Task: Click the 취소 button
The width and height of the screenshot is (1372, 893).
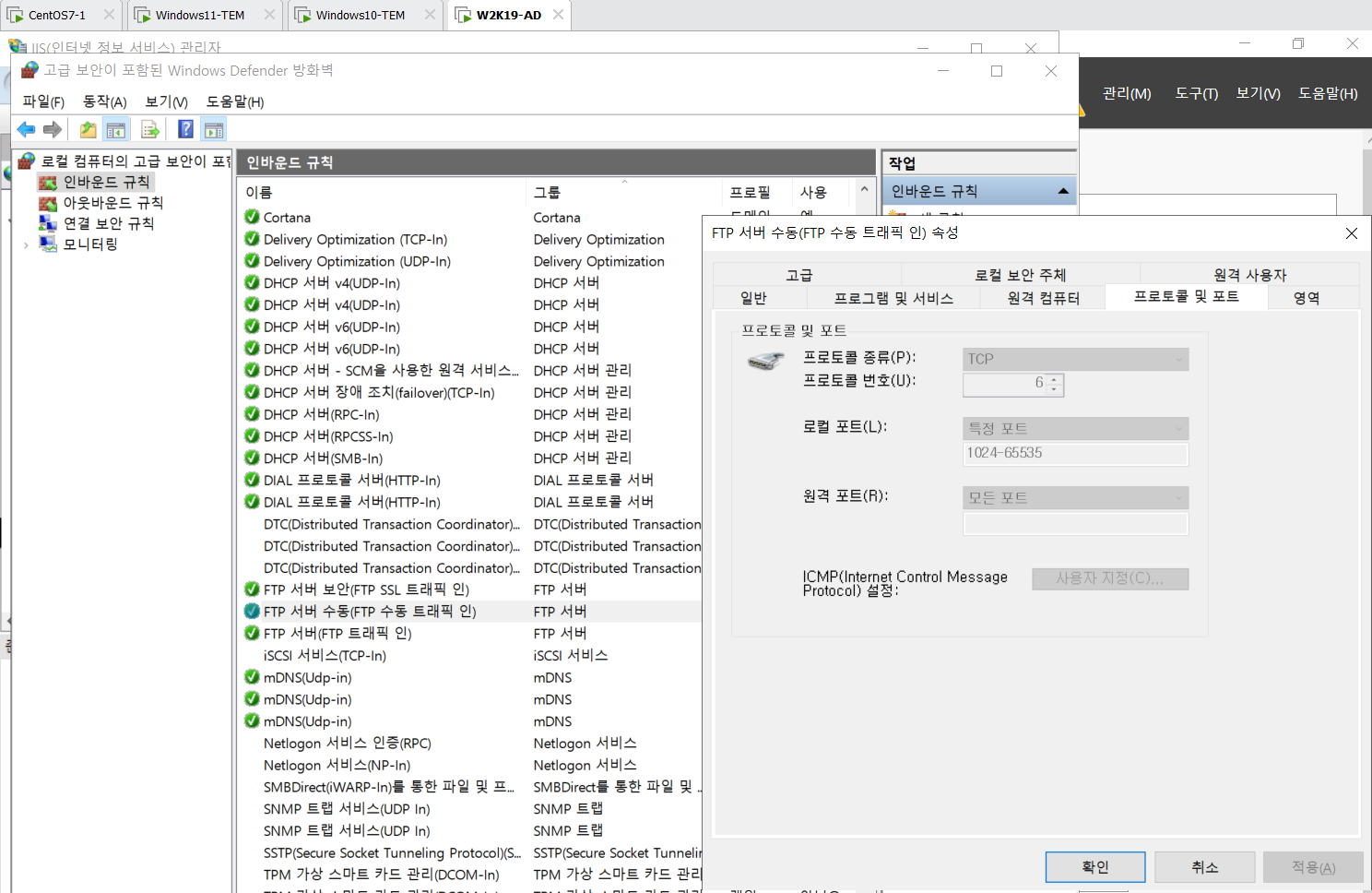Action: tap(1205, 867)
